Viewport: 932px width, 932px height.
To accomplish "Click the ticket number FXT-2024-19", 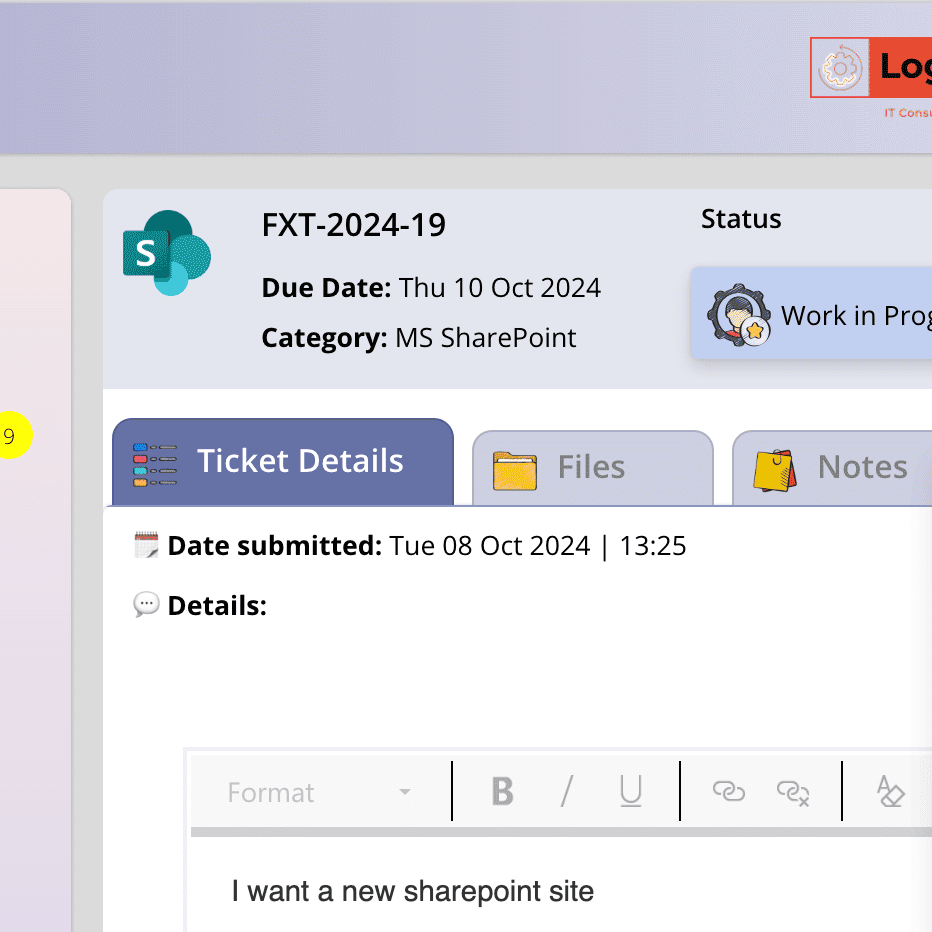I will pyautogui.click(x=354, y=225).
